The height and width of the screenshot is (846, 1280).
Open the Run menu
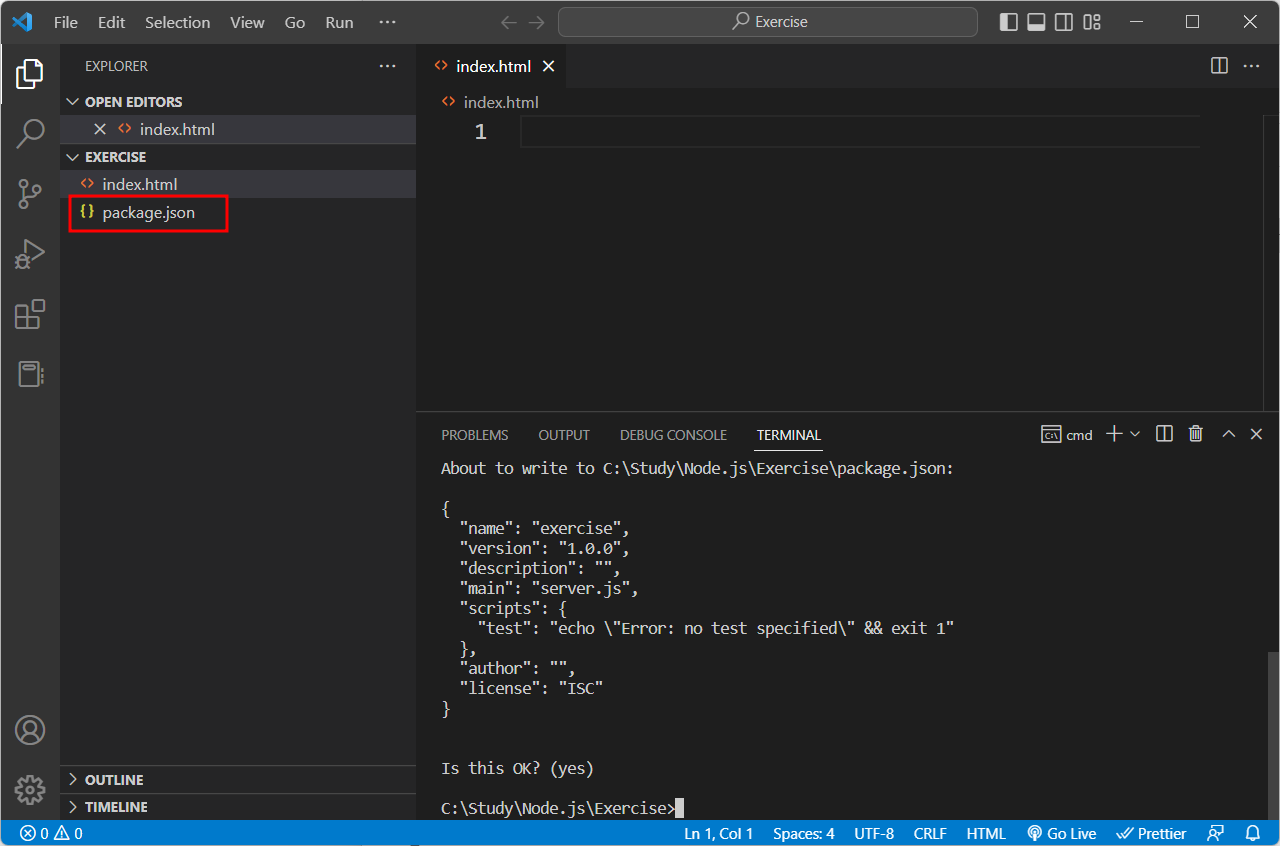point(338,21)
